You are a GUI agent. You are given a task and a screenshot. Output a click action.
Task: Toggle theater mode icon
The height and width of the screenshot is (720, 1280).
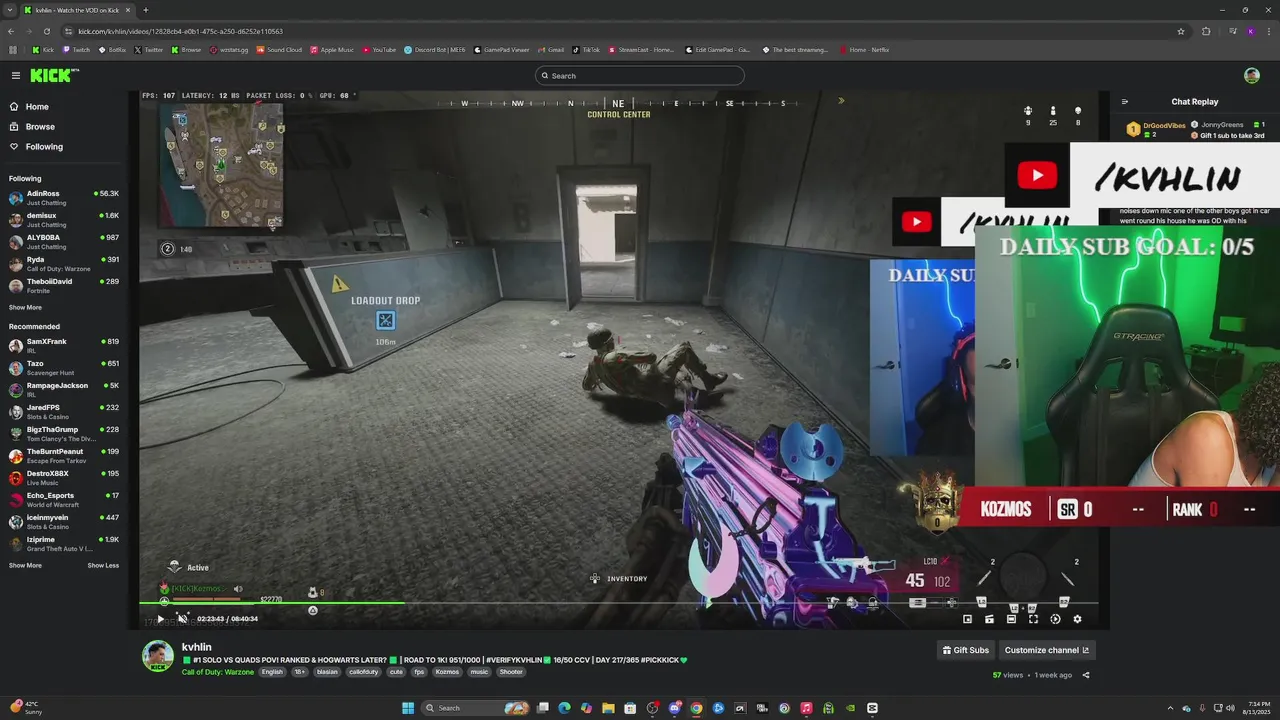click(1011, 619)
